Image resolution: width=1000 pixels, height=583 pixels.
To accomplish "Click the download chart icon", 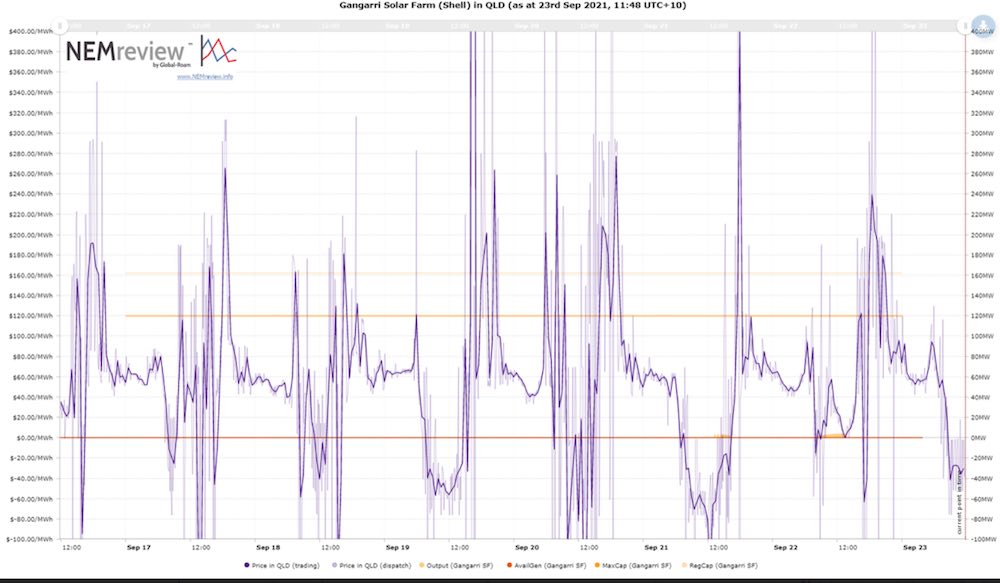I will click(x=983, y=26).
